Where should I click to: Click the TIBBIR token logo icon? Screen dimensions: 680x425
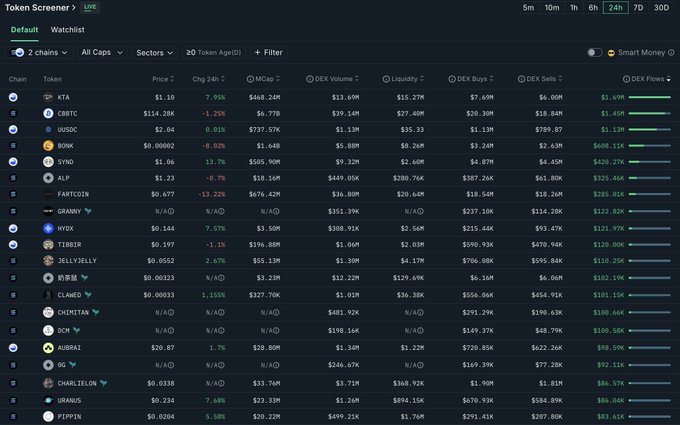(48, 245)
